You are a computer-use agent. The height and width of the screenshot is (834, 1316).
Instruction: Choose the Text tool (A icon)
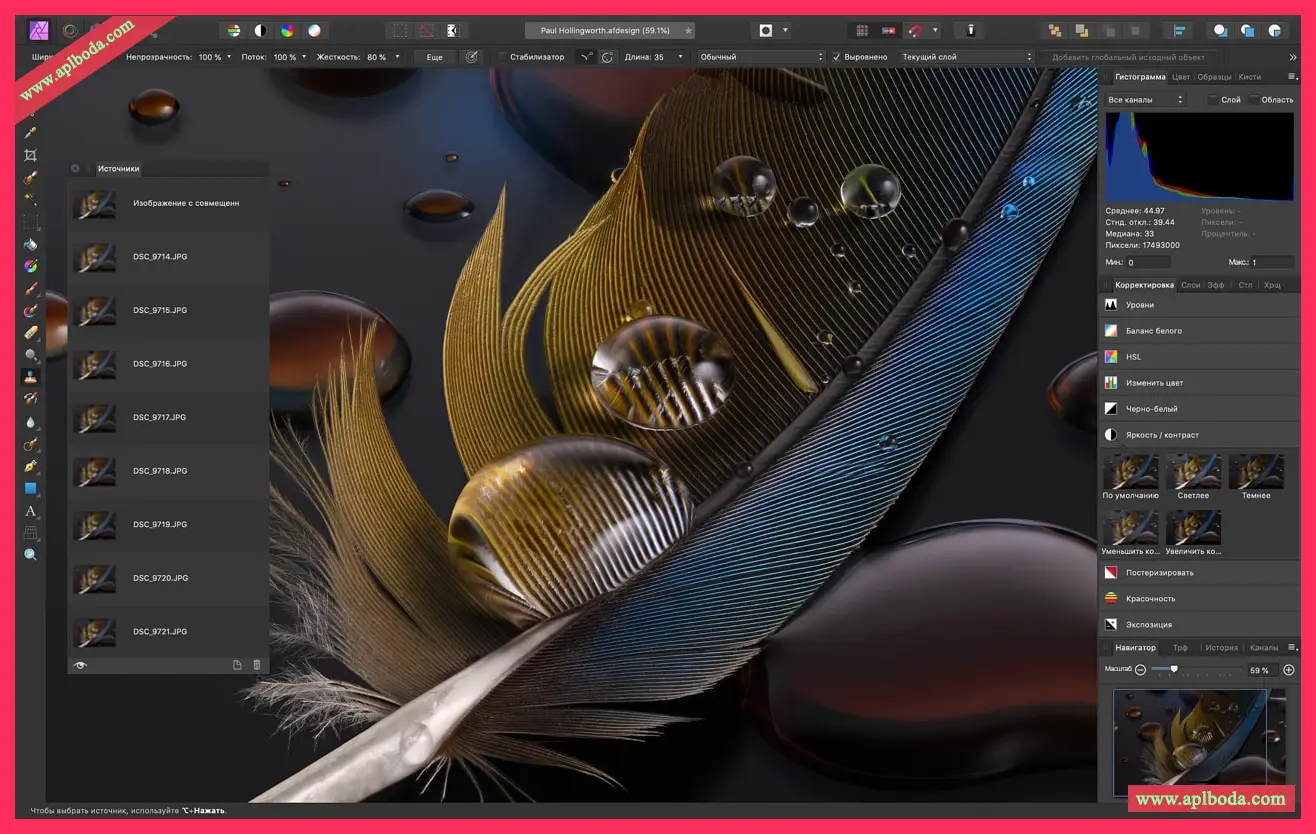pos(30,510)
